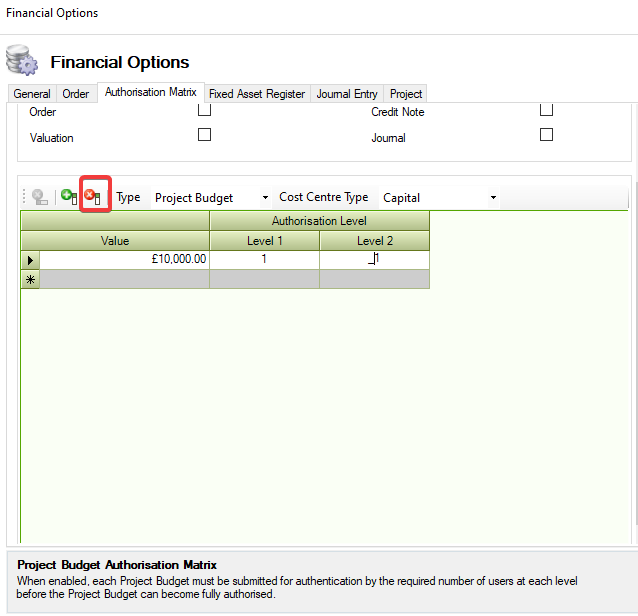Click the greyed-out user icon in the toolbar

click(40, 197)
